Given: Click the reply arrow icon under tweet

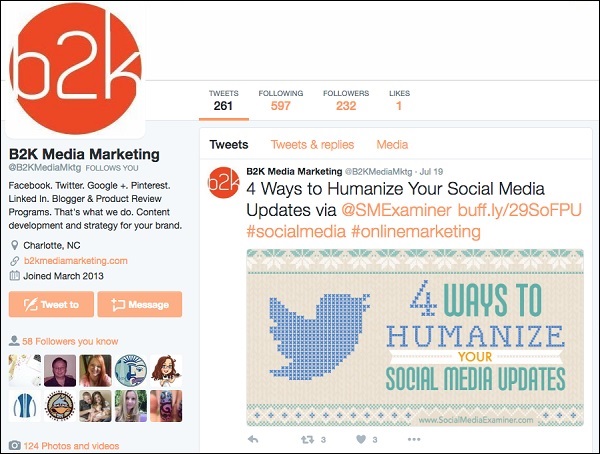Looking at the screenshot, I should coord(253,439).
